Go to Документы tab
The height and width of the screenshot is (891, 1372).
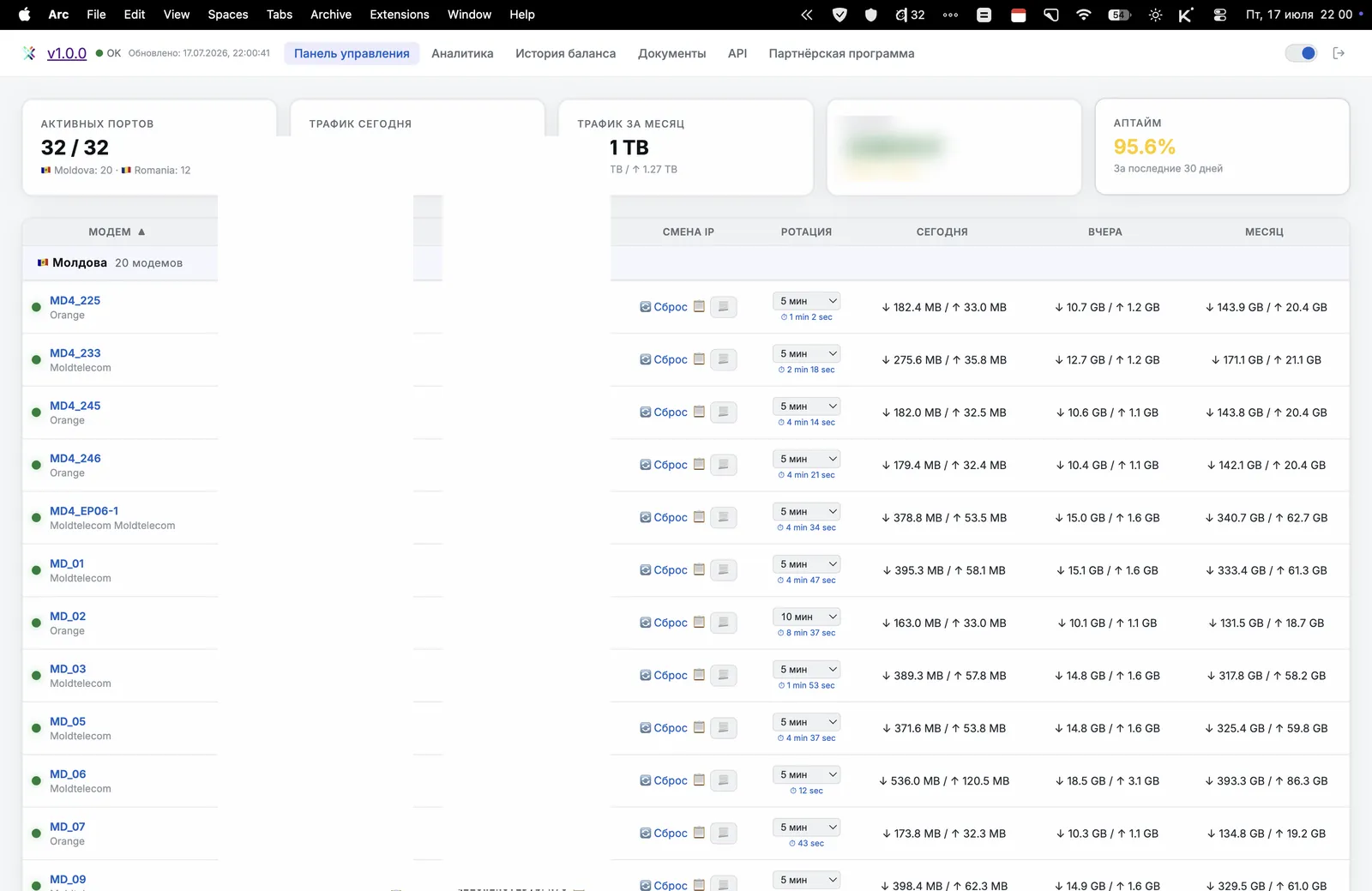[x=671, y=53]
